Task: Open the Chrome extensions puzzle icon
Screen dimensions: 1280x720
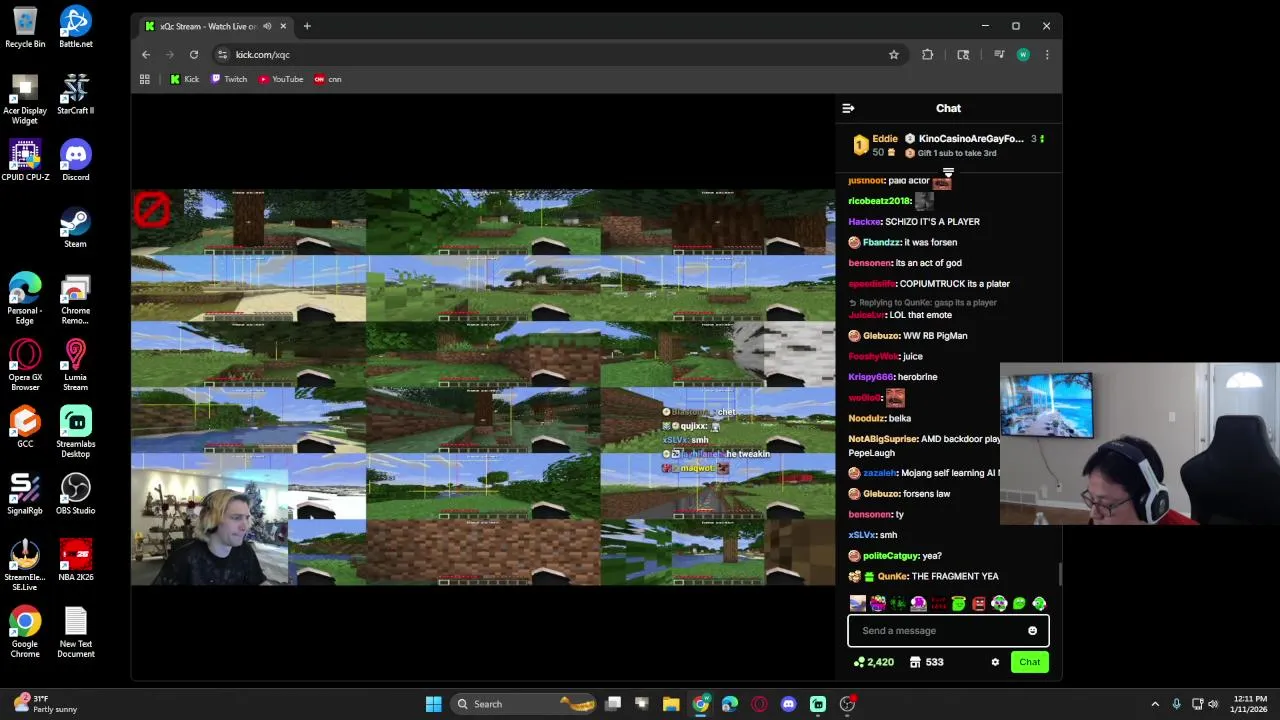Action: point(928,55)
